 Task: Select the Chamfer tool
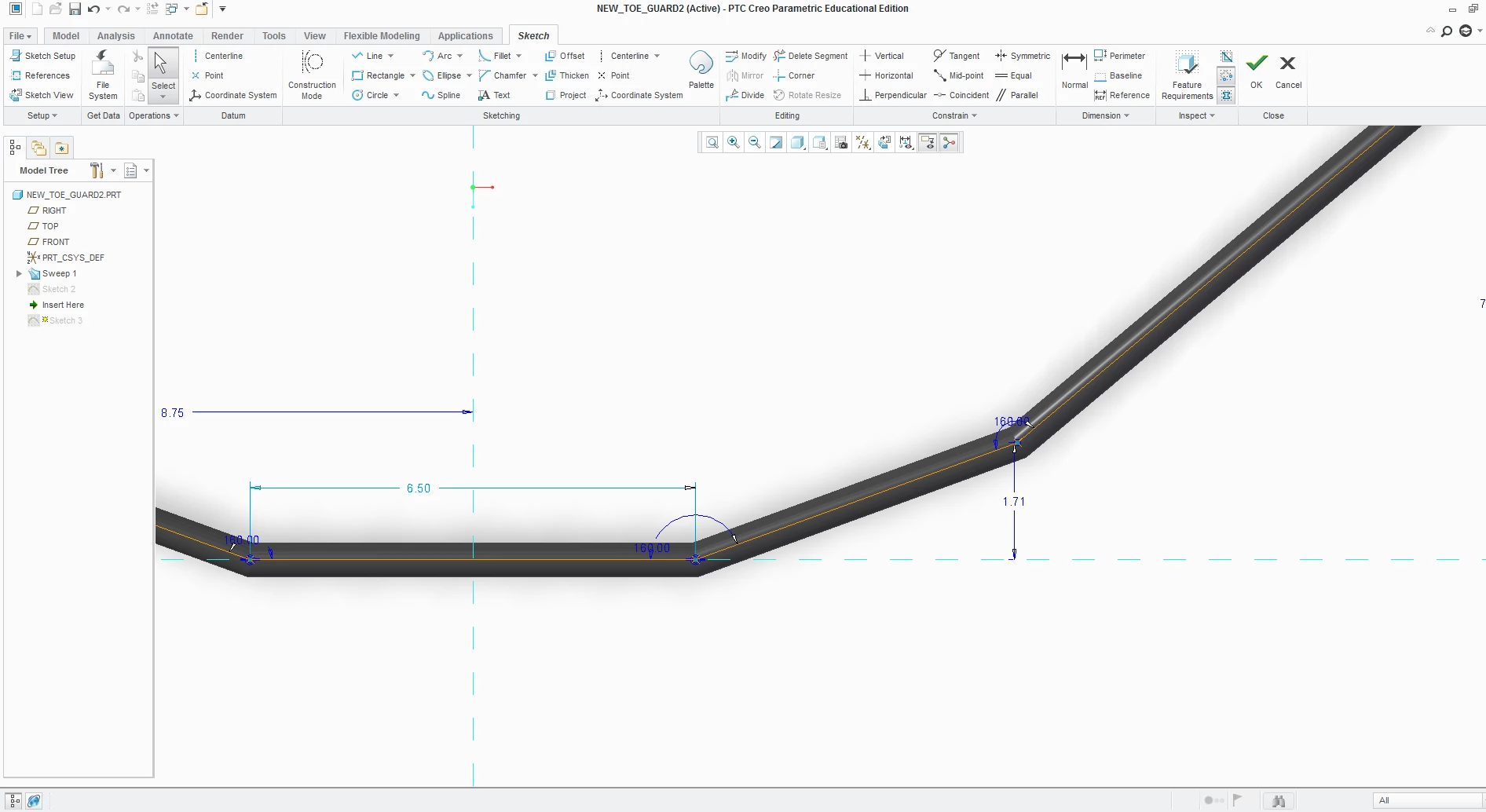502,75
